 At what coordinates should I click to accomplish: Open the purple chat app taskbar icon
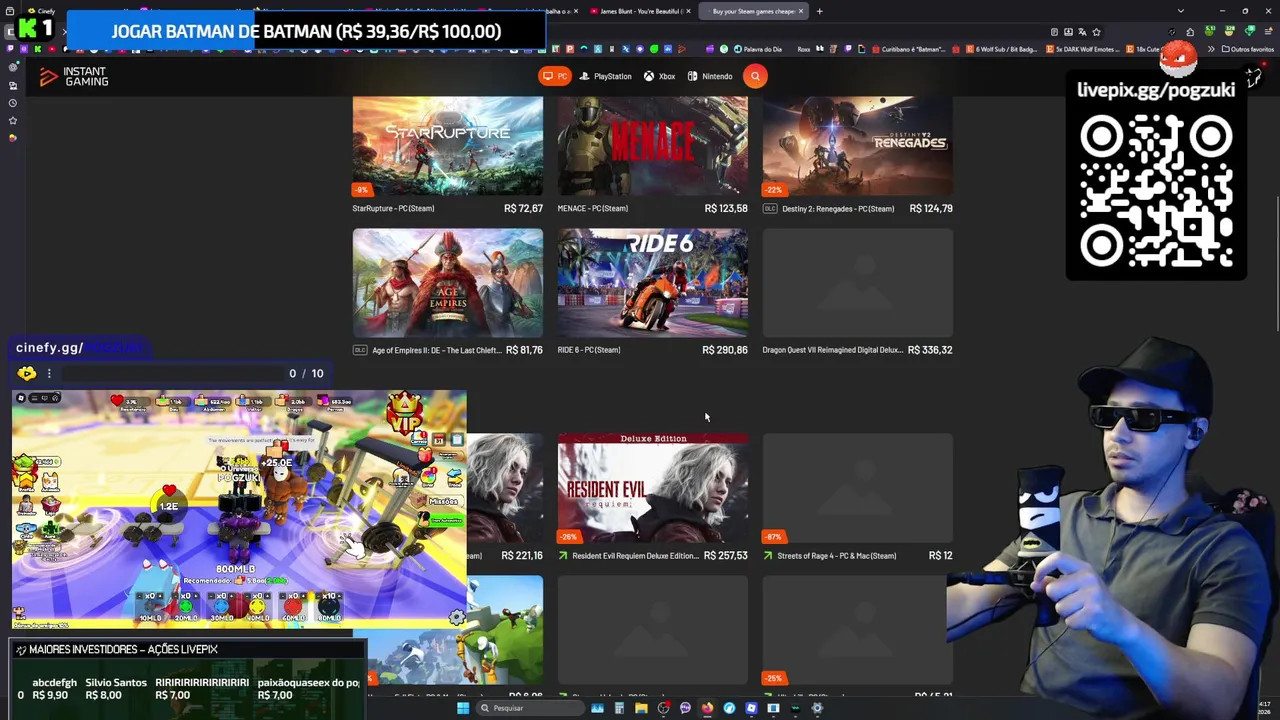tap(685, 708)
